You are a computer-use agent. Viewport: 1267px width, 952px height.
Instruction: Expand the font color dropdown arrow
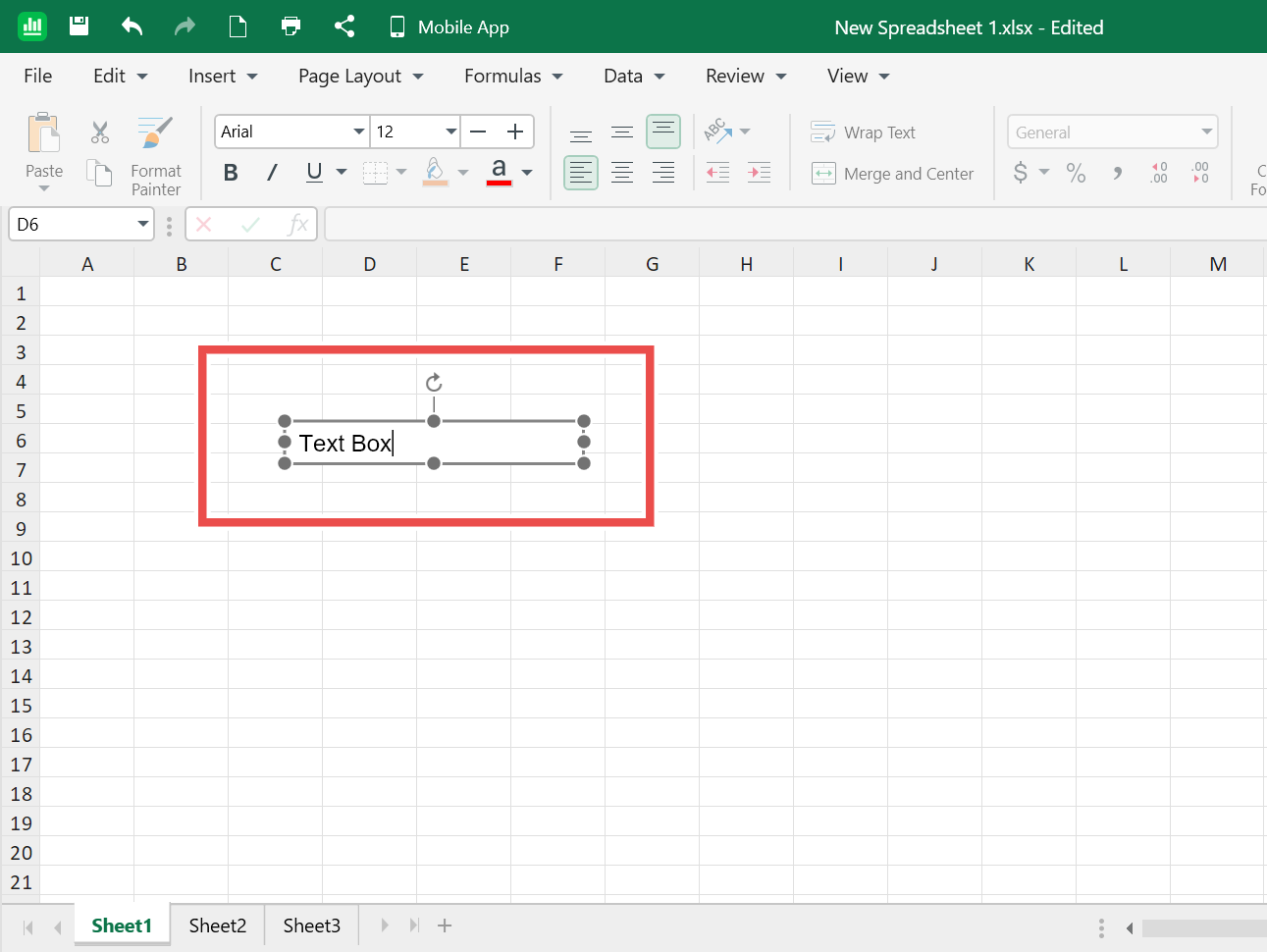(527, 172)
